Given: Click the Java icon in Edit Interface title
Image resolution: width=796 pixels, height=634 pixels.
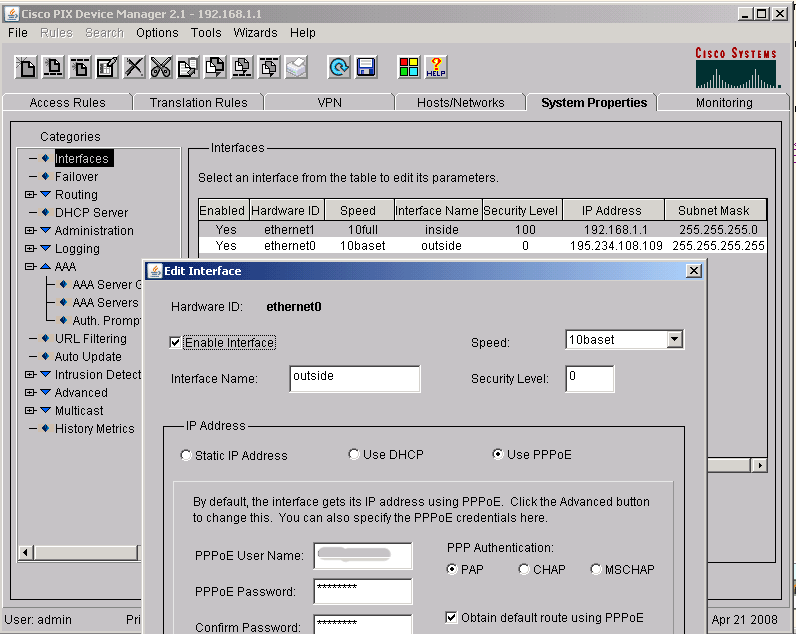Looking at the screenshot, I should (x=155, y=271).
